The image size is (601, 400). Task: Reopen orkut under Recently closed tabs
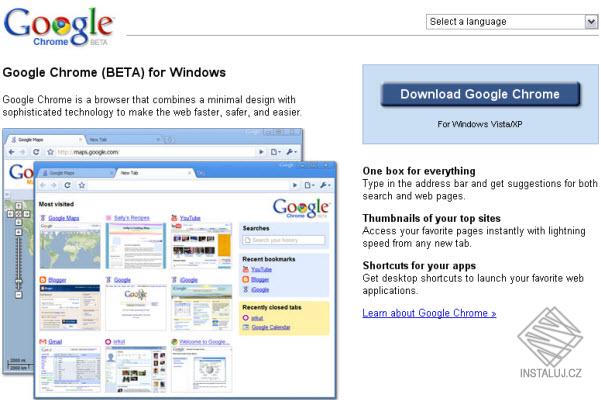point(257,318)
